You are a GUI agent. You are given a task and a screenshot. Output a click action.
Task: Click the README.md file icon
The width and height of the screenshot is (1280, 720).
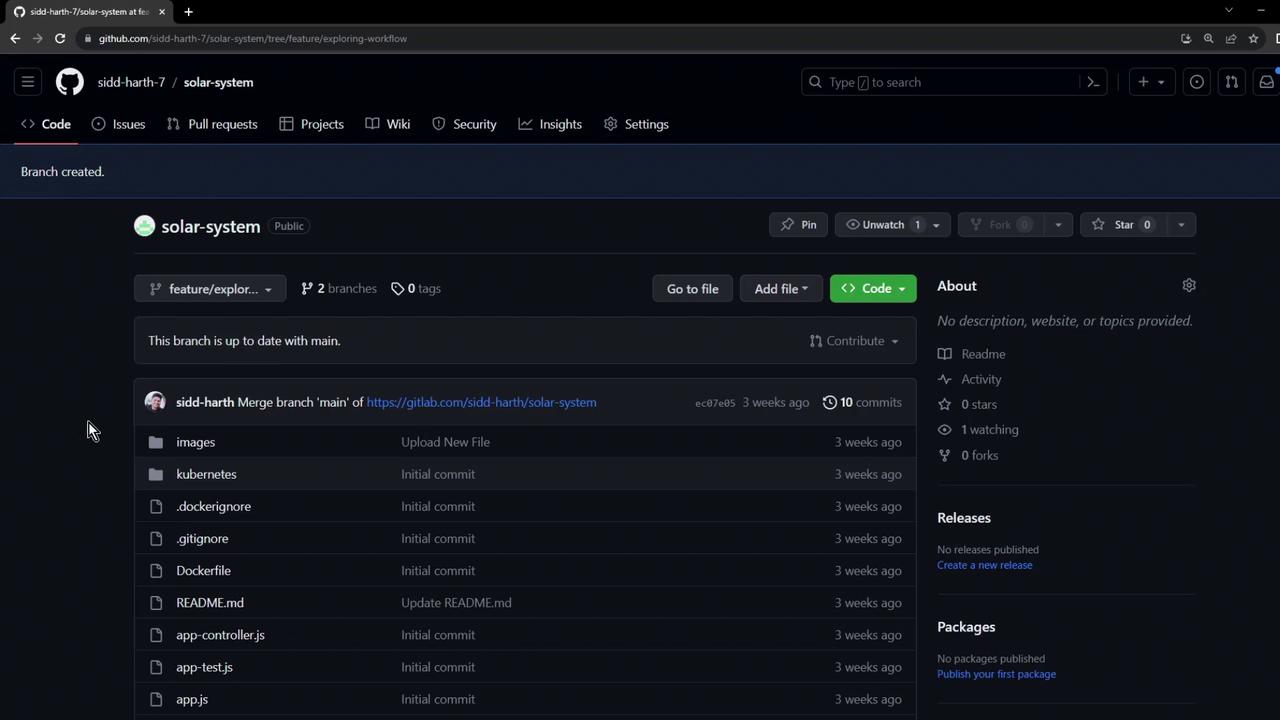[x=156, y=603]
